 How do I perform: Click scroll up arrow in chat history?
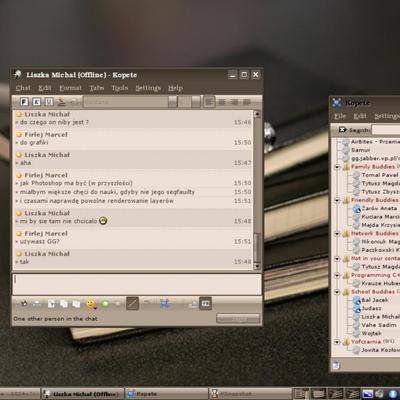257,114
